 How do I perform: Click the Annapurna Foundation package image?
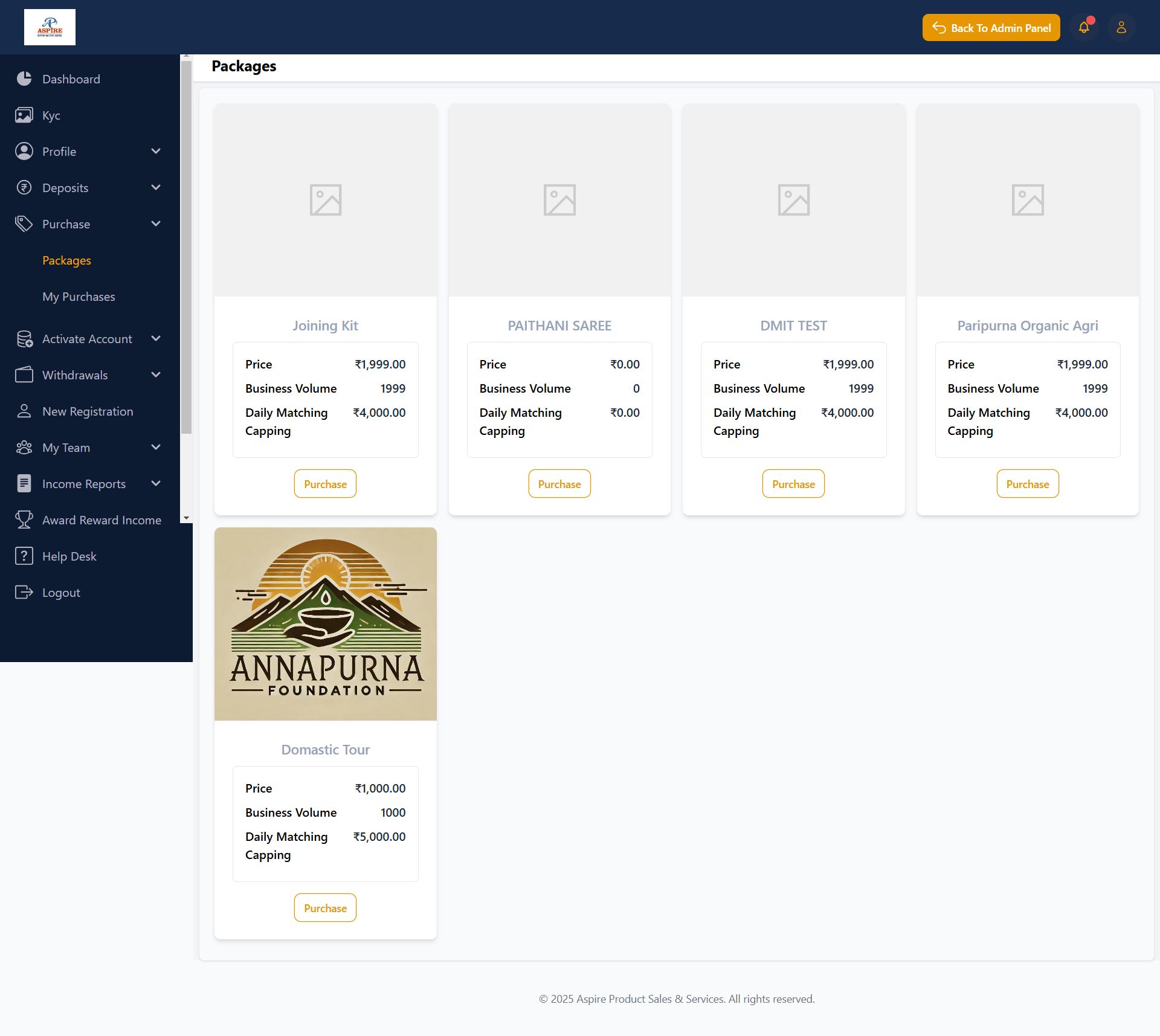[325, 623]
